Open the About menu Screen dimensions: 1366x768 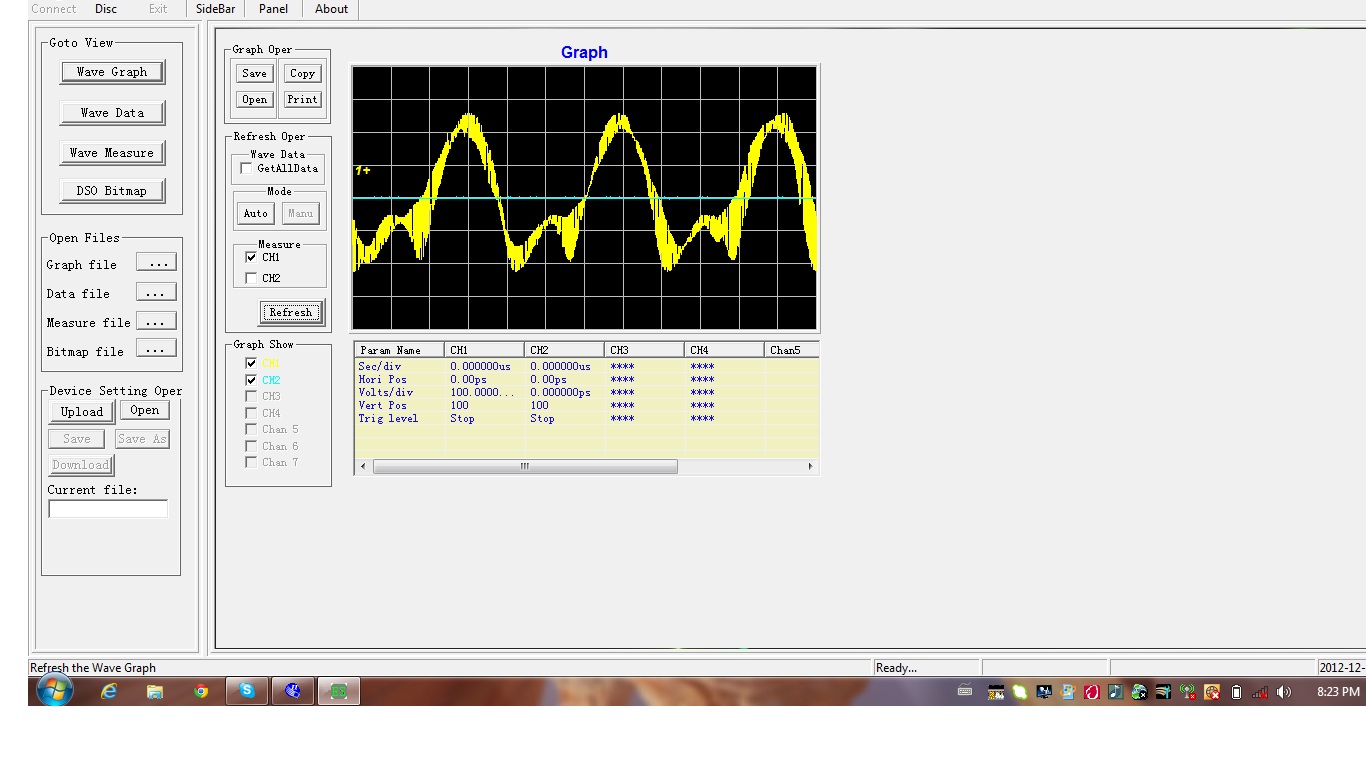pyautogui.click(x=331, y=9)
